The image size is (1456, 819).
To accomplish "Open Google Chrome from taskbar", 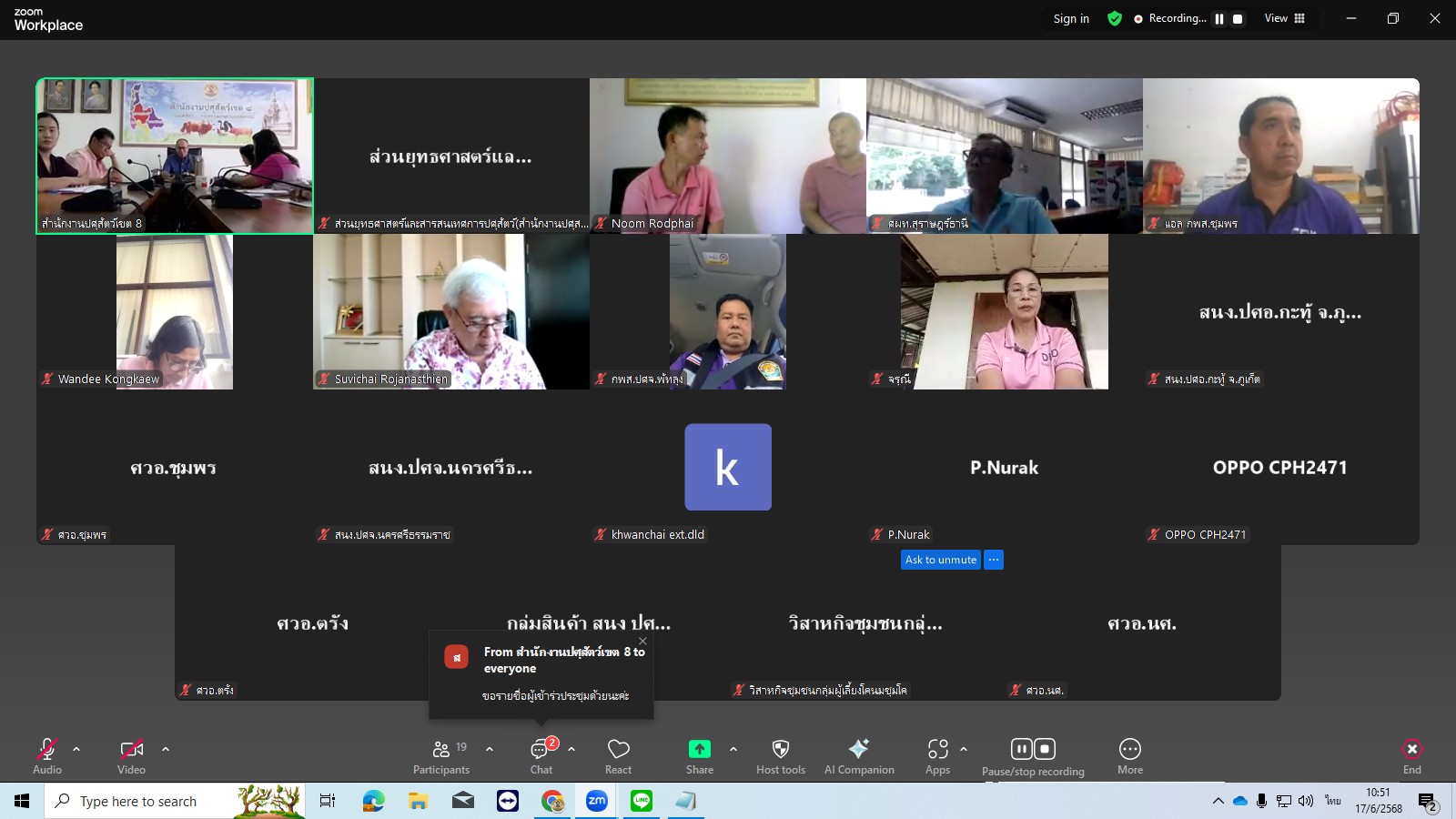I will [x=552, y=801].
